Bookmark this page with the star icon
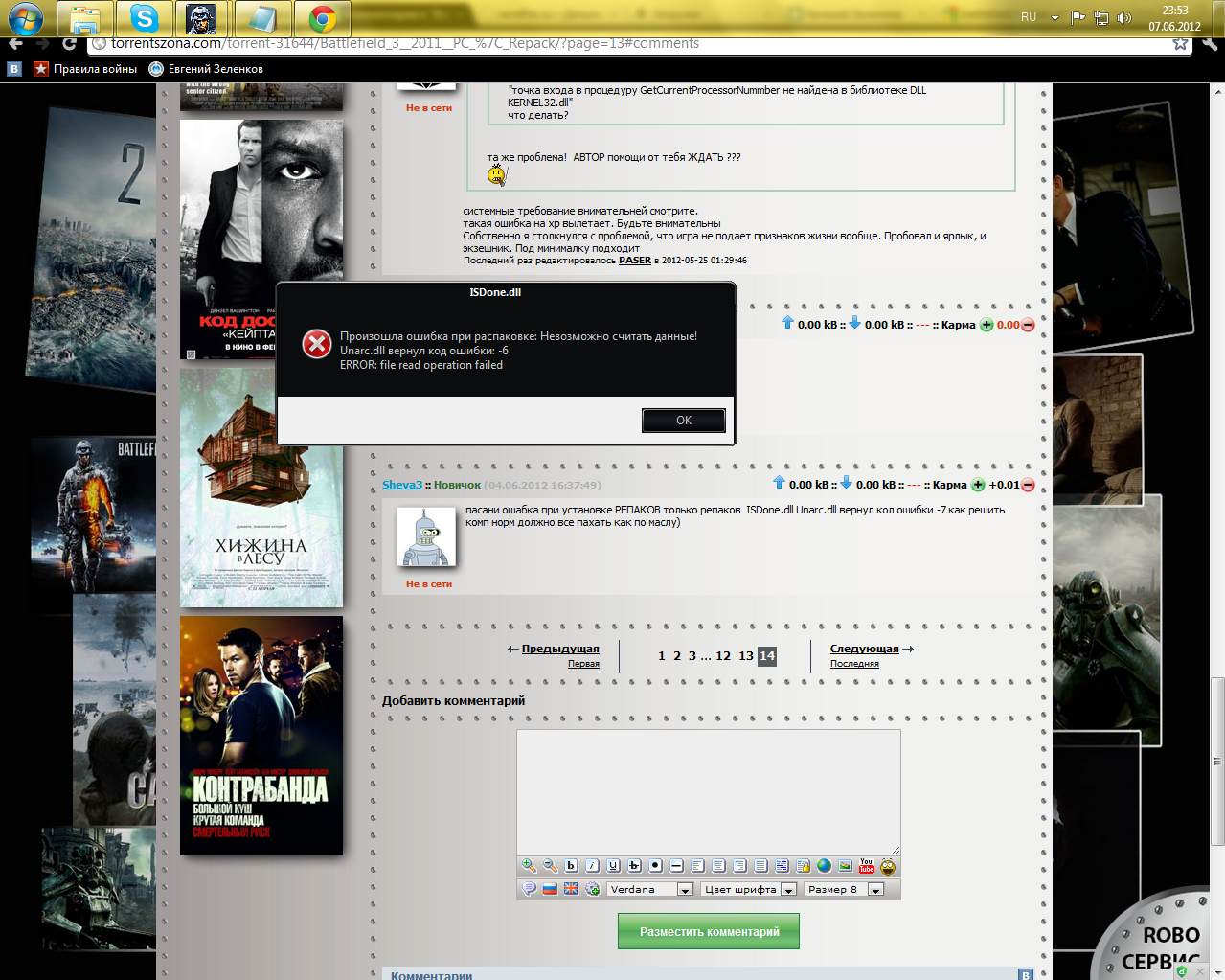1225x980 pixels. click(1180, 44)
